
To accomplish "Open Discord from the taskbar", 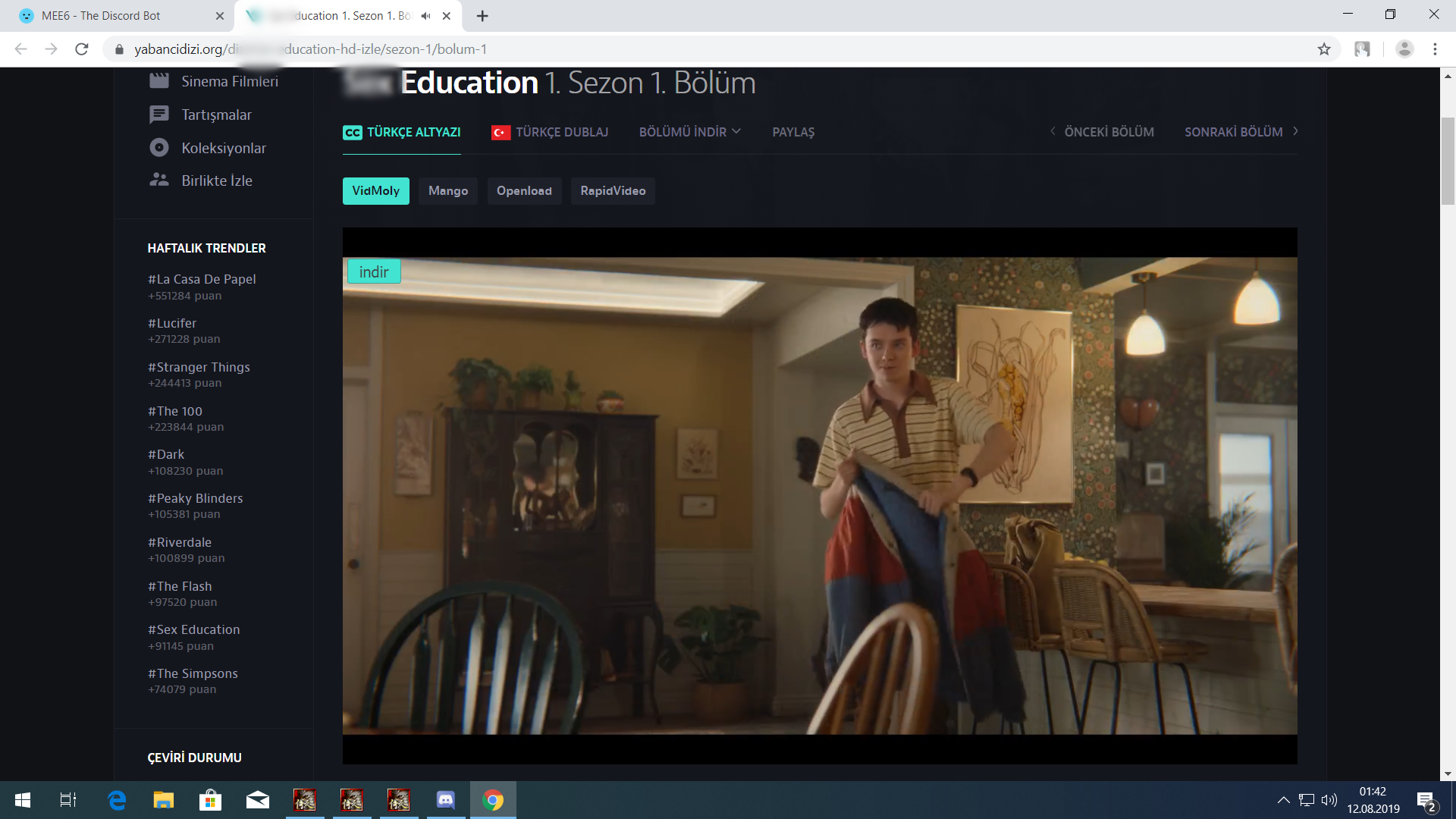I will tap(446, 800).
